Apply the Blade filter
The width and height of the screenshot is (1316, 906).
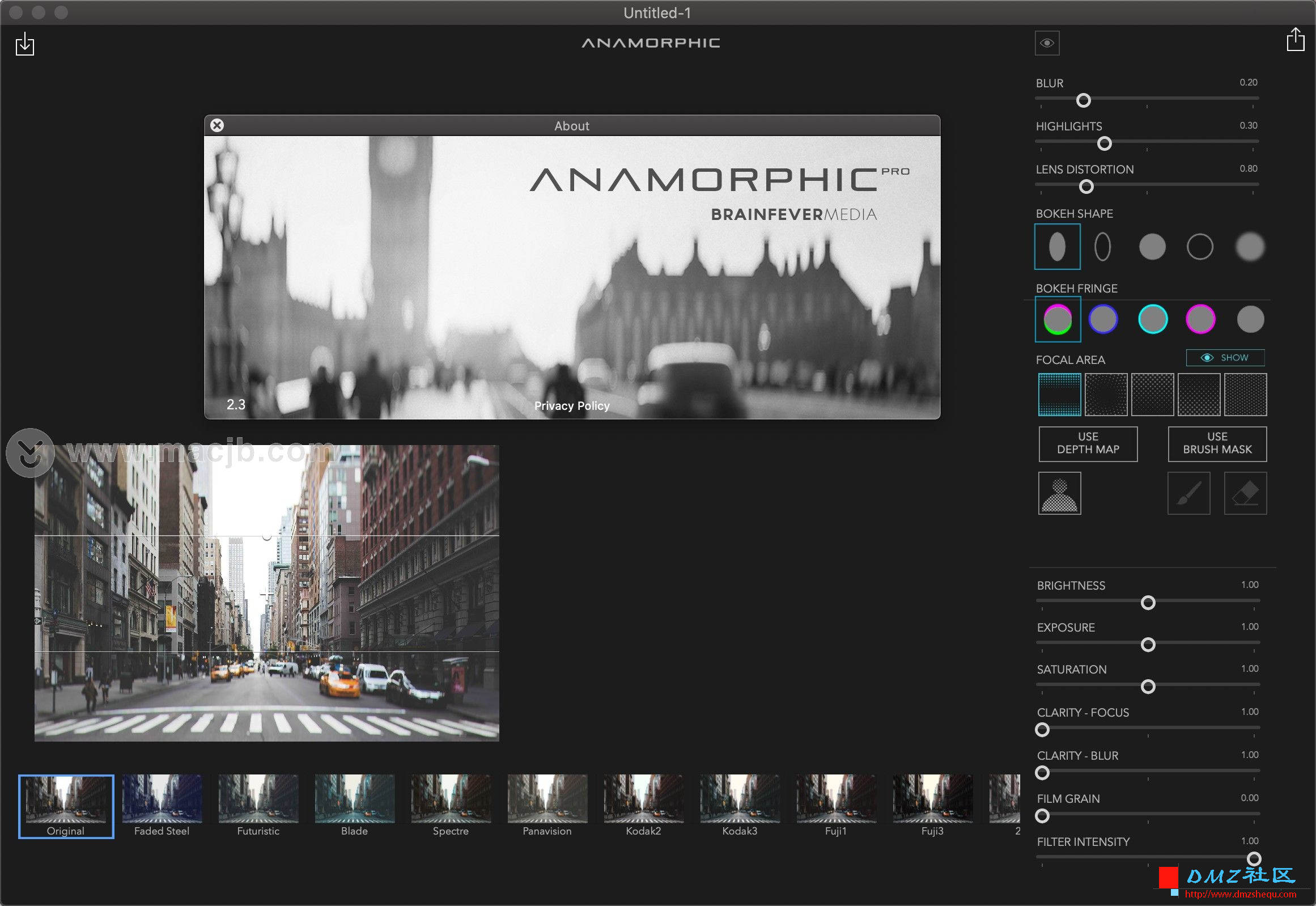pyautogui.click(x=355, y=807)
